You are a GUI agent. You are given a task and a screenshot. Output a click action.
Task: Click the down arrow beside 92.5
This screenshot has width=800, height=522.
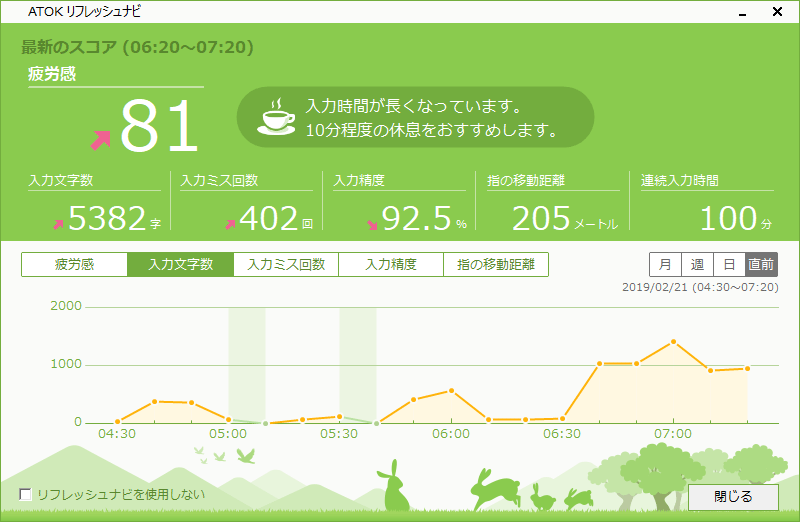372,225
